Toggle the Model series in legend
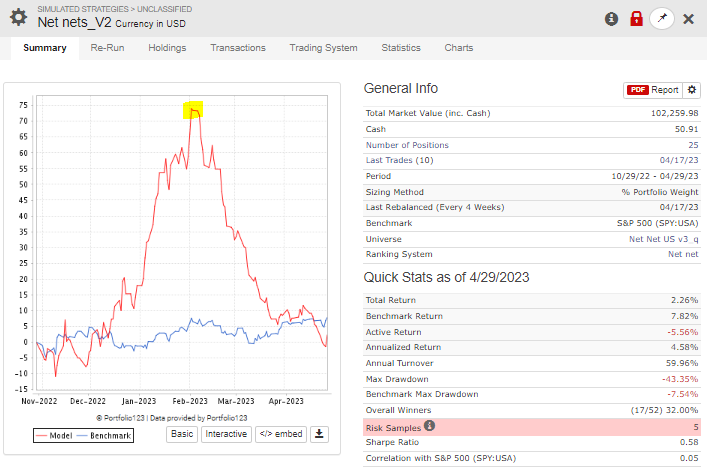707x472 pixels. (54, 435)
